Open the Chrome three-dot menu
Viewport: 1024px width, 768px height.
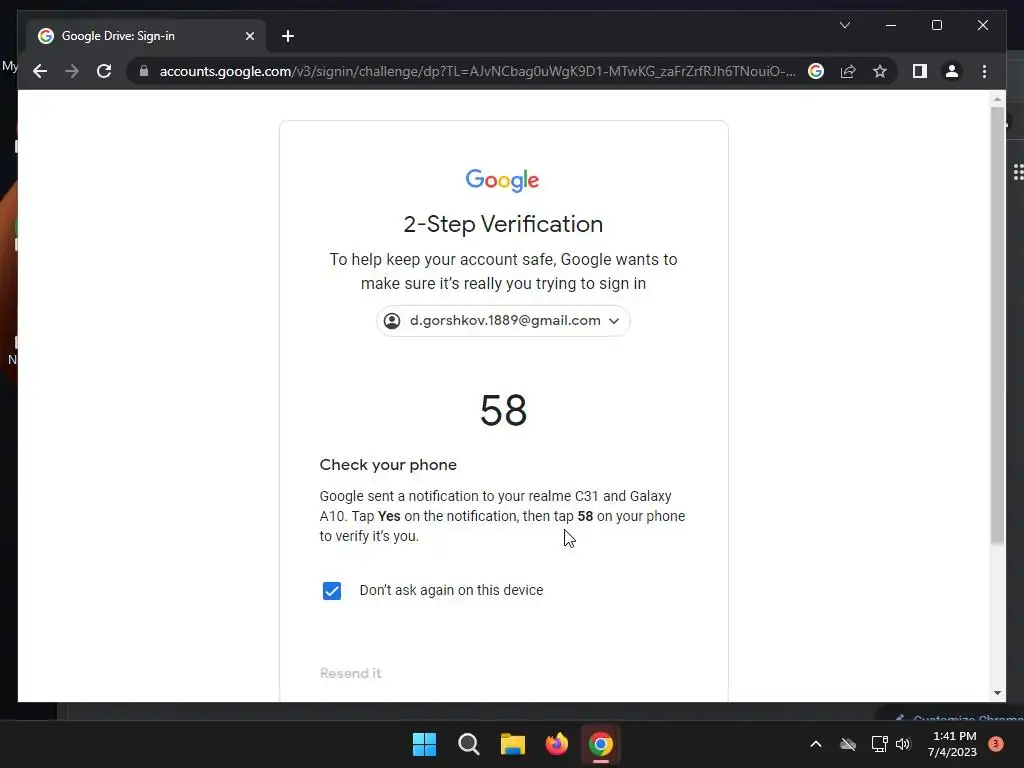[984, 71]
